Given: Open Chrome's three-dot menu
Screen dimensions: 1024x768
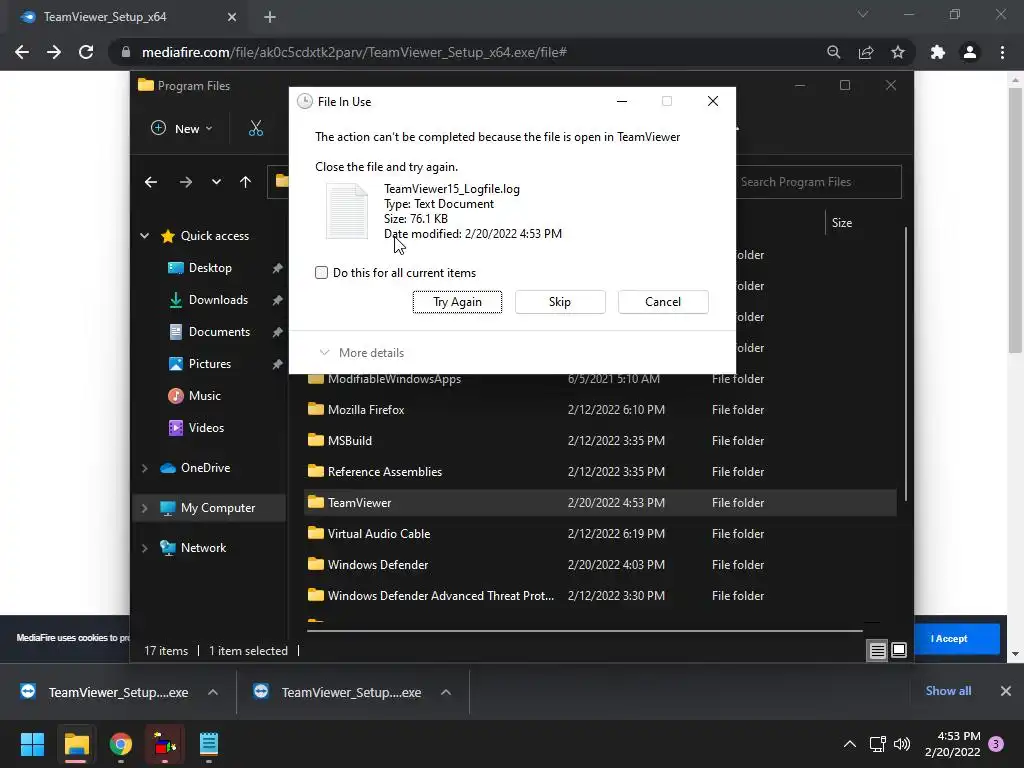Looking at the screenshot, I should point(1002,52).
